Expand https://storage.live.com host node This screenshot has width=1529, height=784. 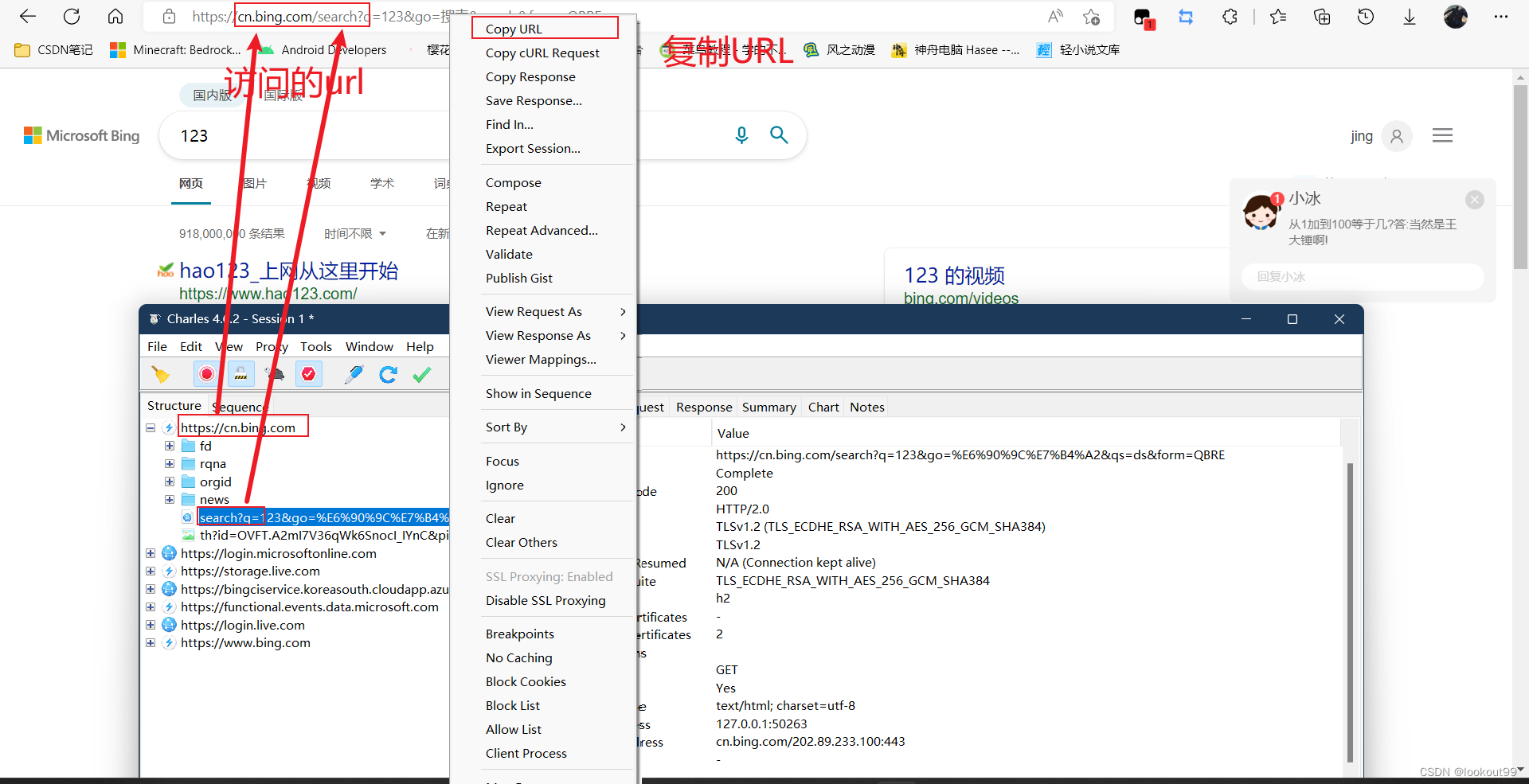click(151, 571)
